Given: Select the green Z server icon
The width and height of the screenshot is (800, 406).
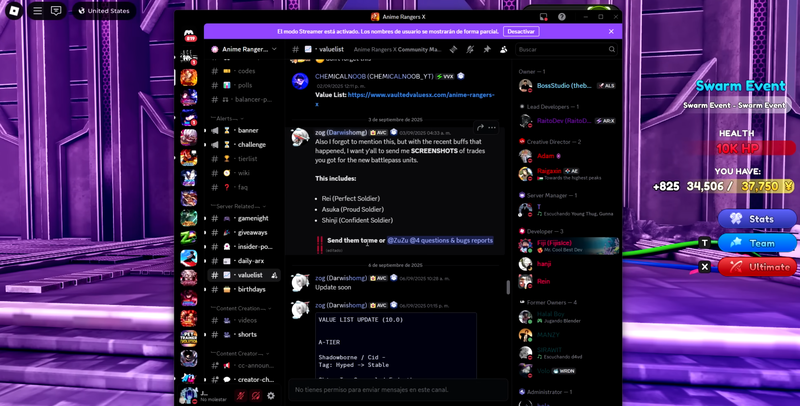Looking at the screenshot, I should 189,237.
